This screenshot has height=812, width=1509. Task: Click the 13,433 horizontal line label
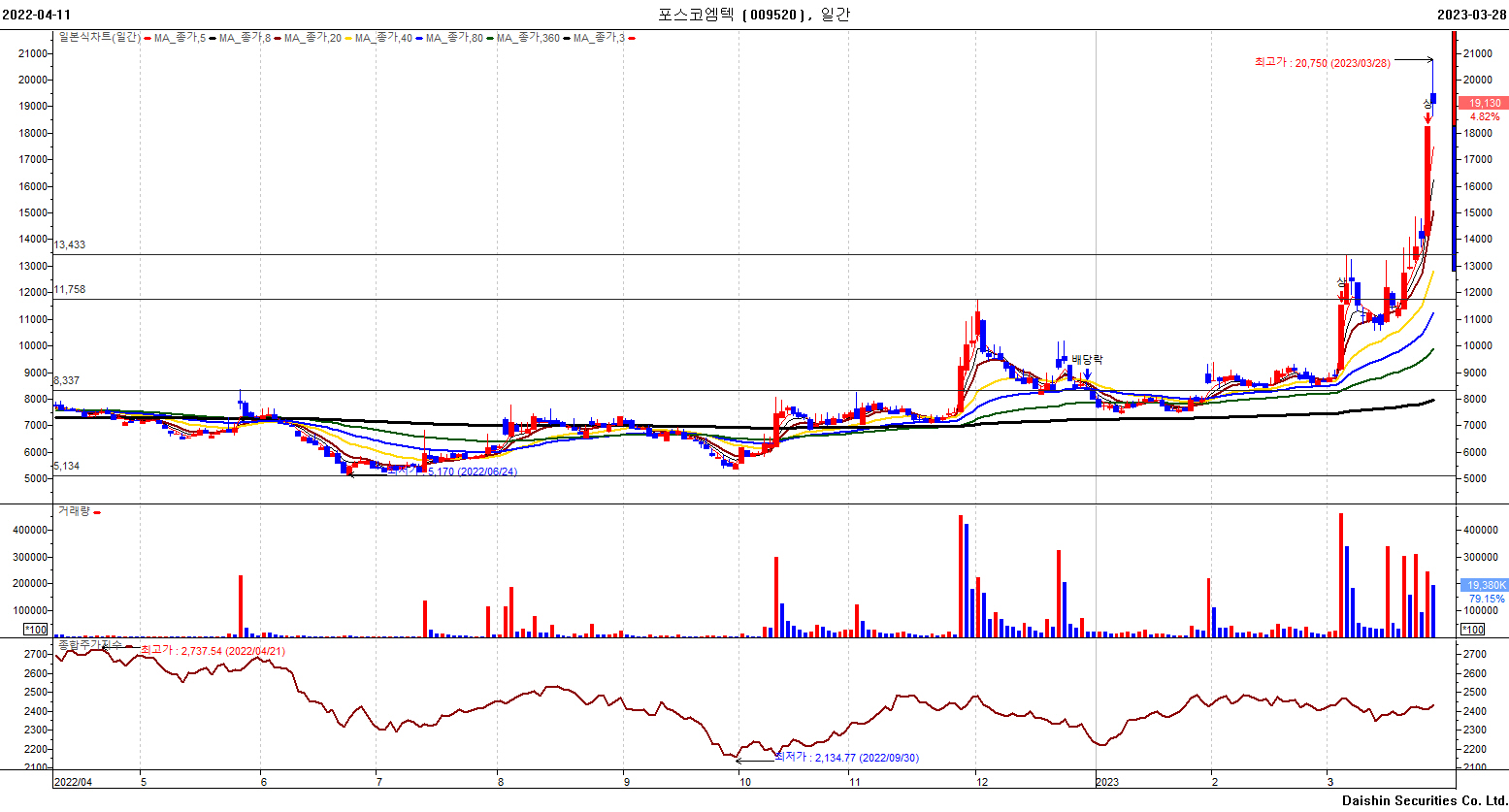pos(70,244)
